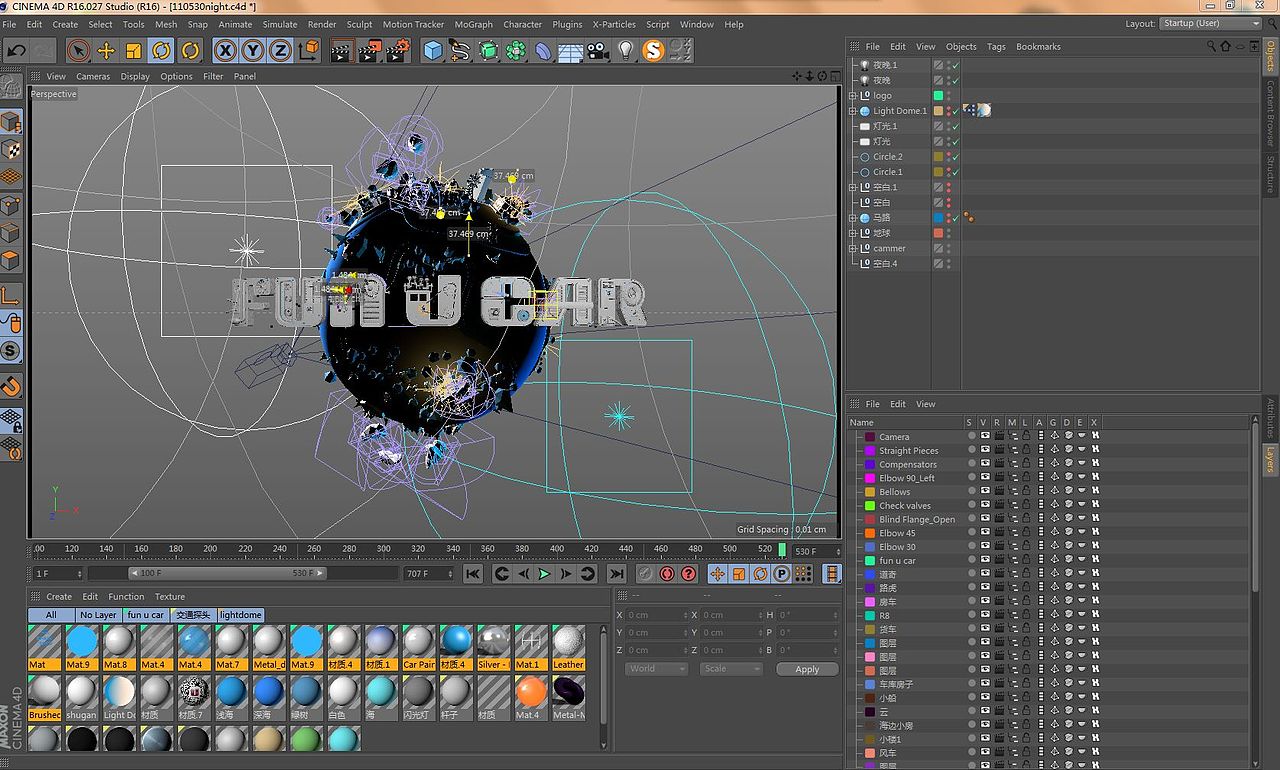Image resolution: width=1280 pixels, height=770 pixels.
Task: Expand the 空白.1 null object
Action: tap(853, 187)
